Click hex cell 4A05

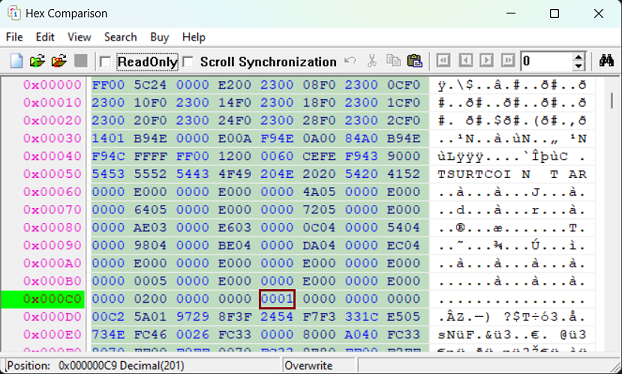click(319, 192)
